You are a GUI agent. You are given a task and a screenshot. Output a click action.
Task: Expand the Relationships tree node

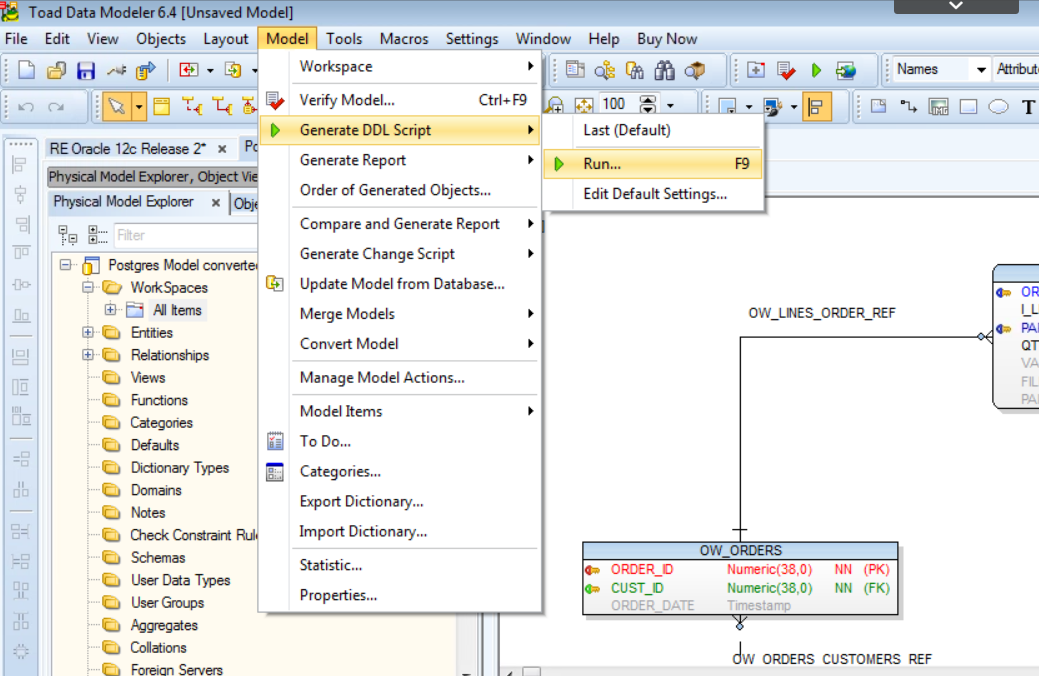tap(87, 355)
